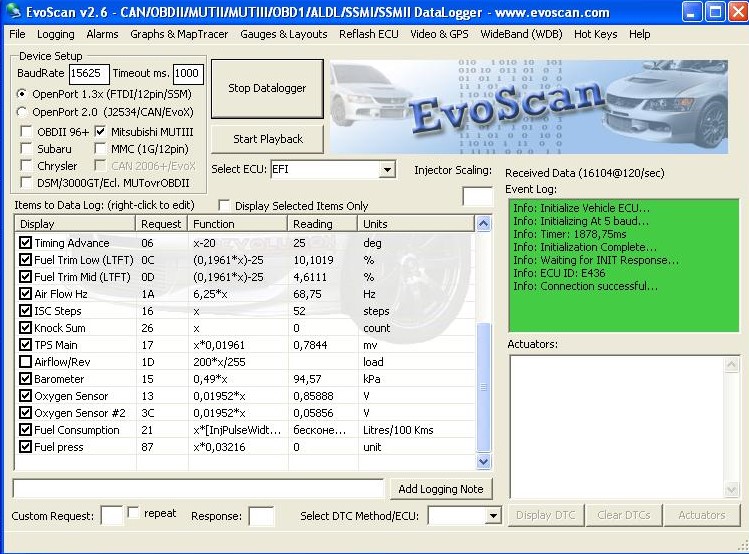
Task: Open the File menu
Action: (17, 34)
